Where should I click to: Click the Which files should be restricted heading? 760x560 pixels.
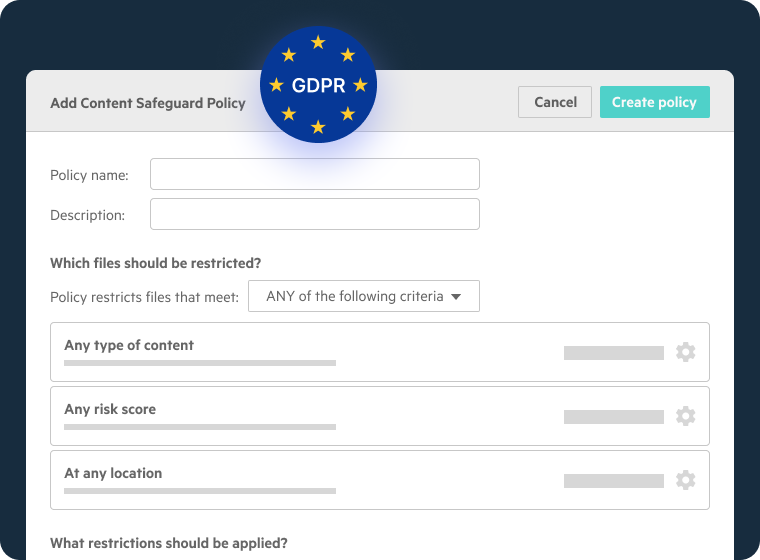tap(155, 264)
